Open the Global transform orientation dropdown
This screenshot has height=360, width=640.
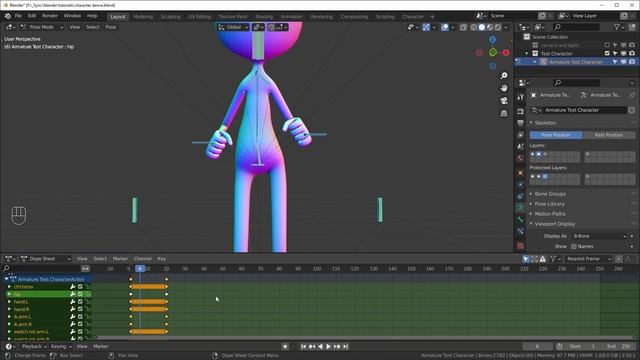coord(233,27)
